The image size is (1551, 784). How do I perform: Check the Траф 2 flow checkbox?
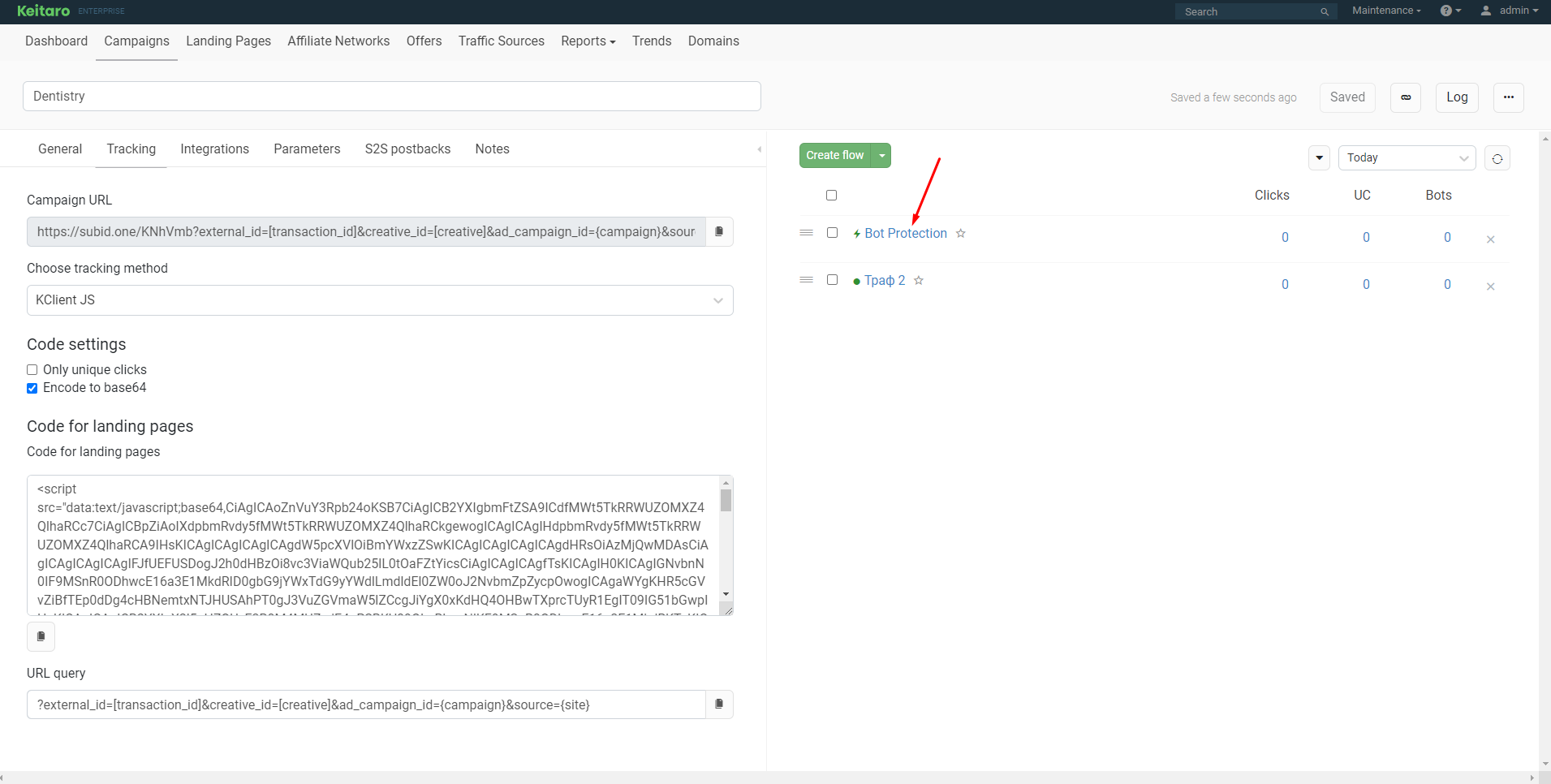coord(832,280)
